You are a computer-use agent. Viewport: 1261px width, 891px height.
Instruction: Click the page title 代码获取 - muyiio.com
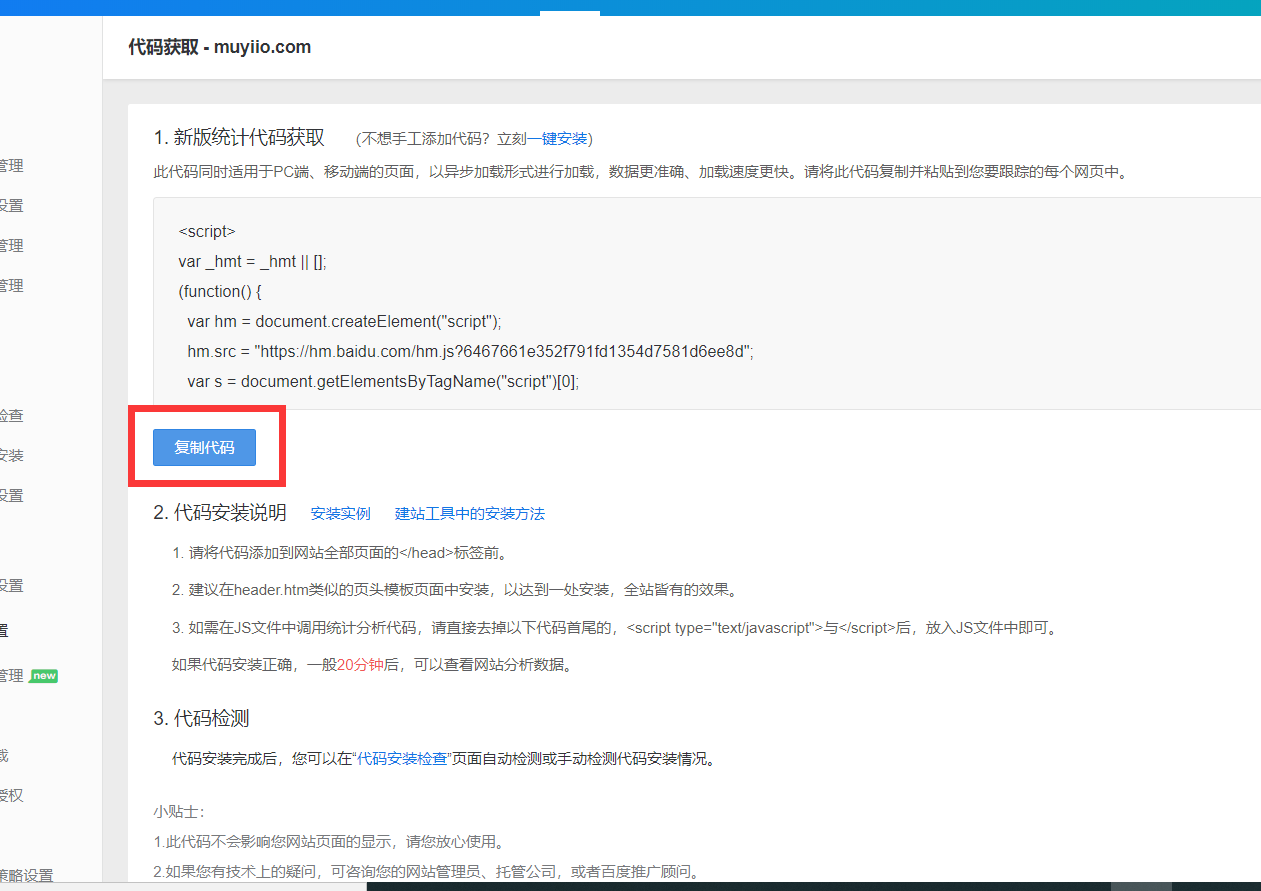(220, 47)
